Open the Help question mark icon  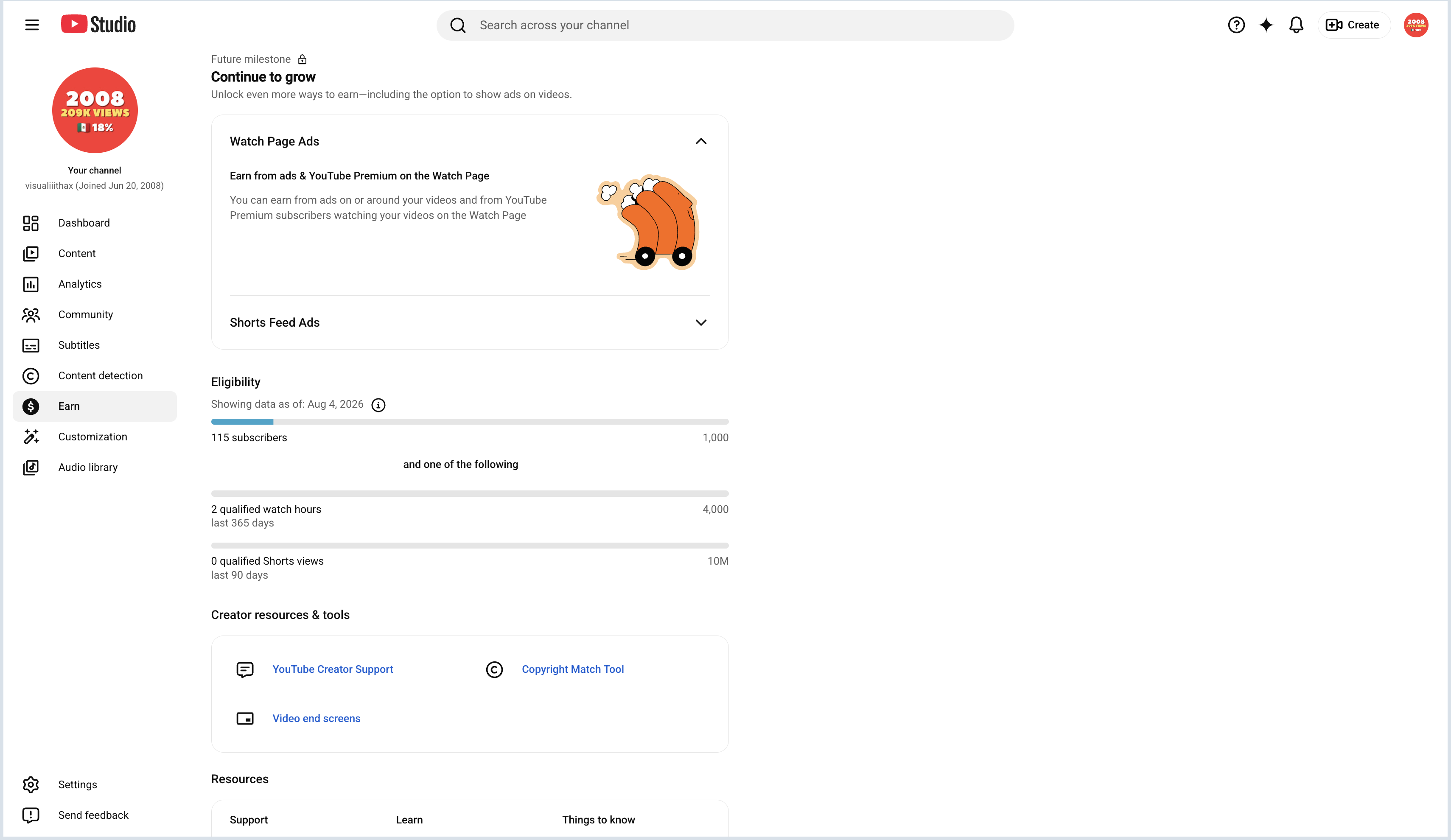1236,25
